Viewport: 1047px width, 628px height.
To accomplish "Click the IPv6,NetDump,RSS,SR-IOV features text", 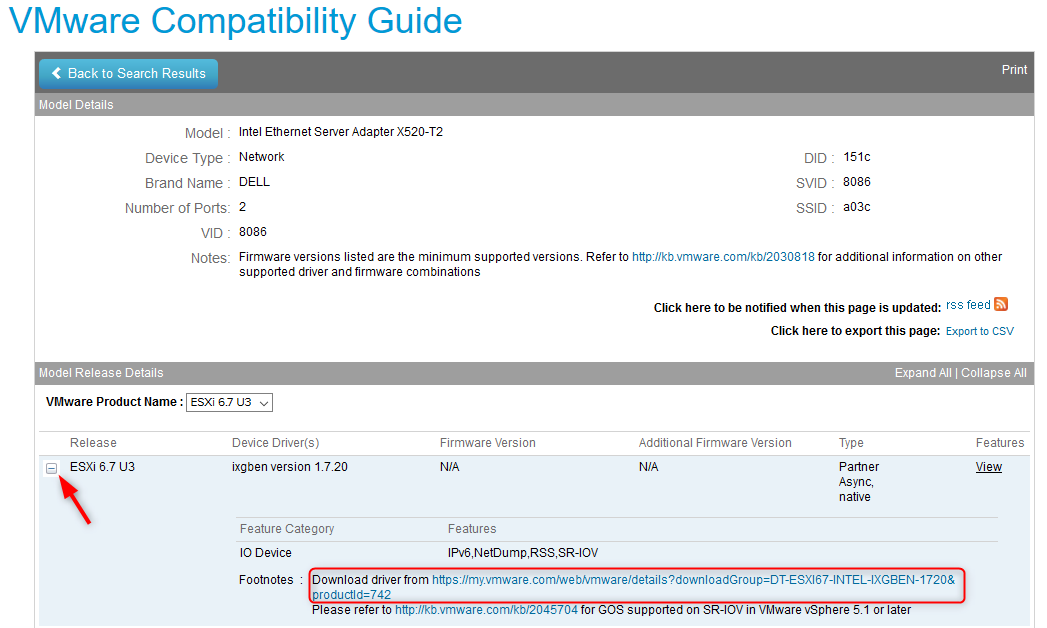I will click(523, 553).
